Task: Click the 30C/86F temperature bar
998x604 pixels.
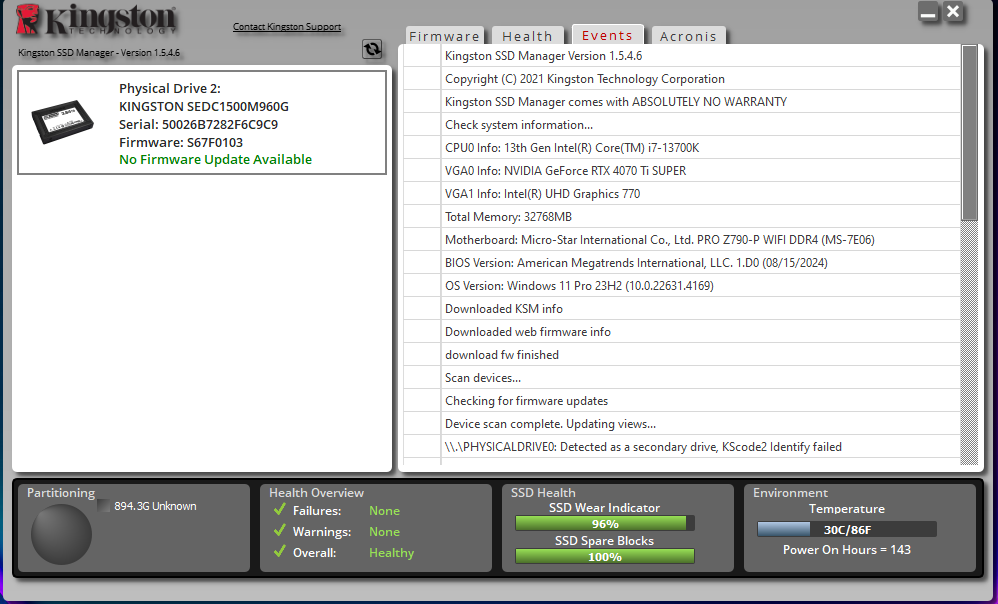Action: (x=846, y=530)
